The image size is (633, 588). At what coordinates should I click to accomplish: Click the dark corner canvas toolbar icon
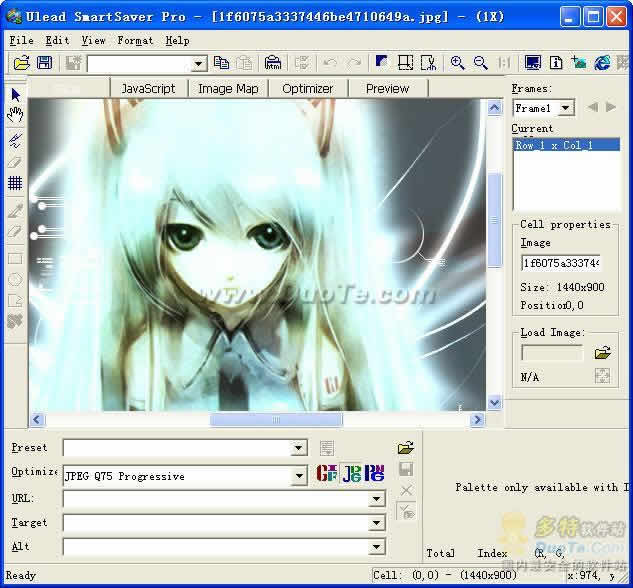pyautogui.click(x=381, y=62)
